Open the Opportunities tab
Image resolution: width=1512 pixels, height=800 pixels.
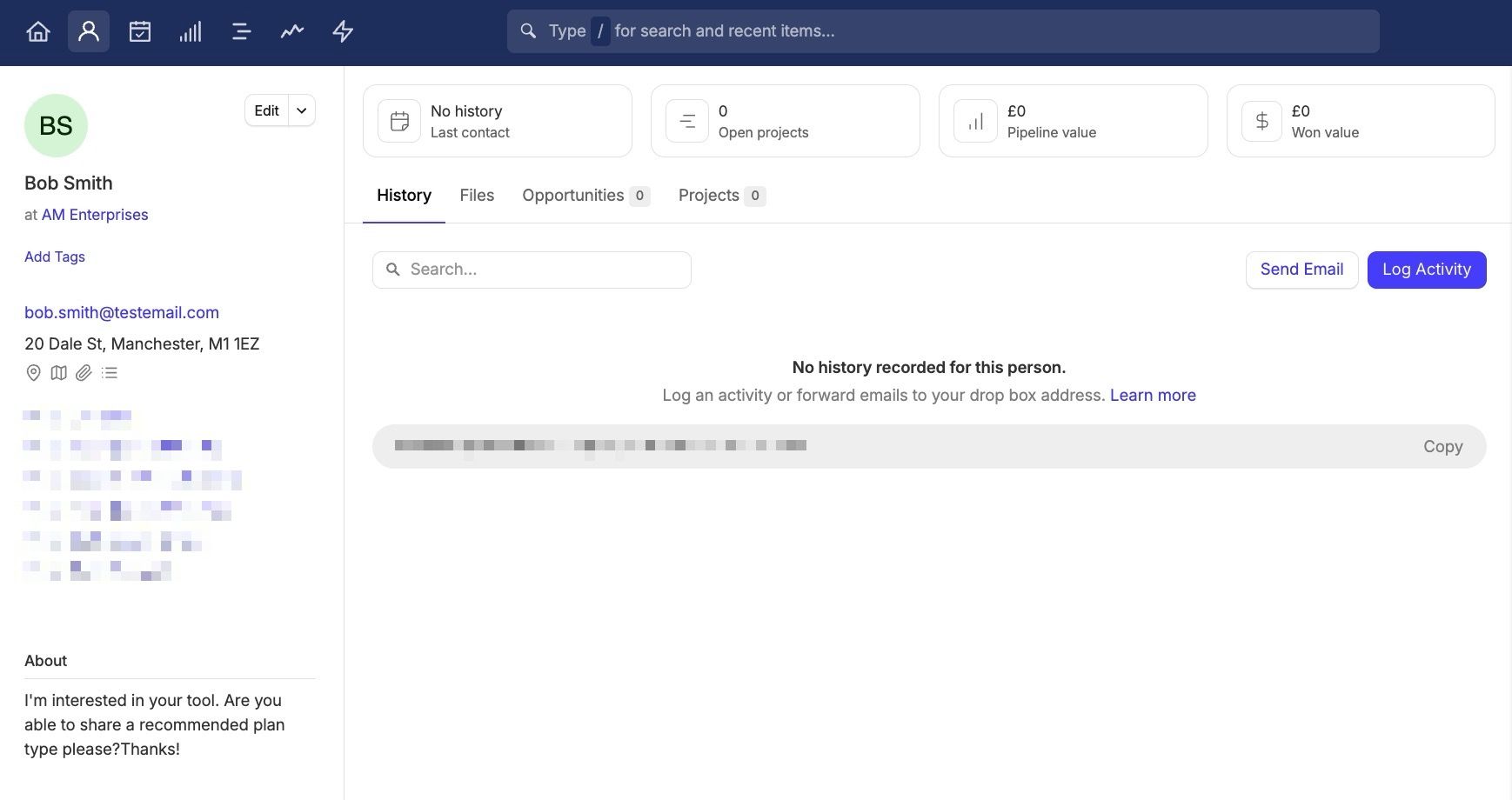(585, 196)
